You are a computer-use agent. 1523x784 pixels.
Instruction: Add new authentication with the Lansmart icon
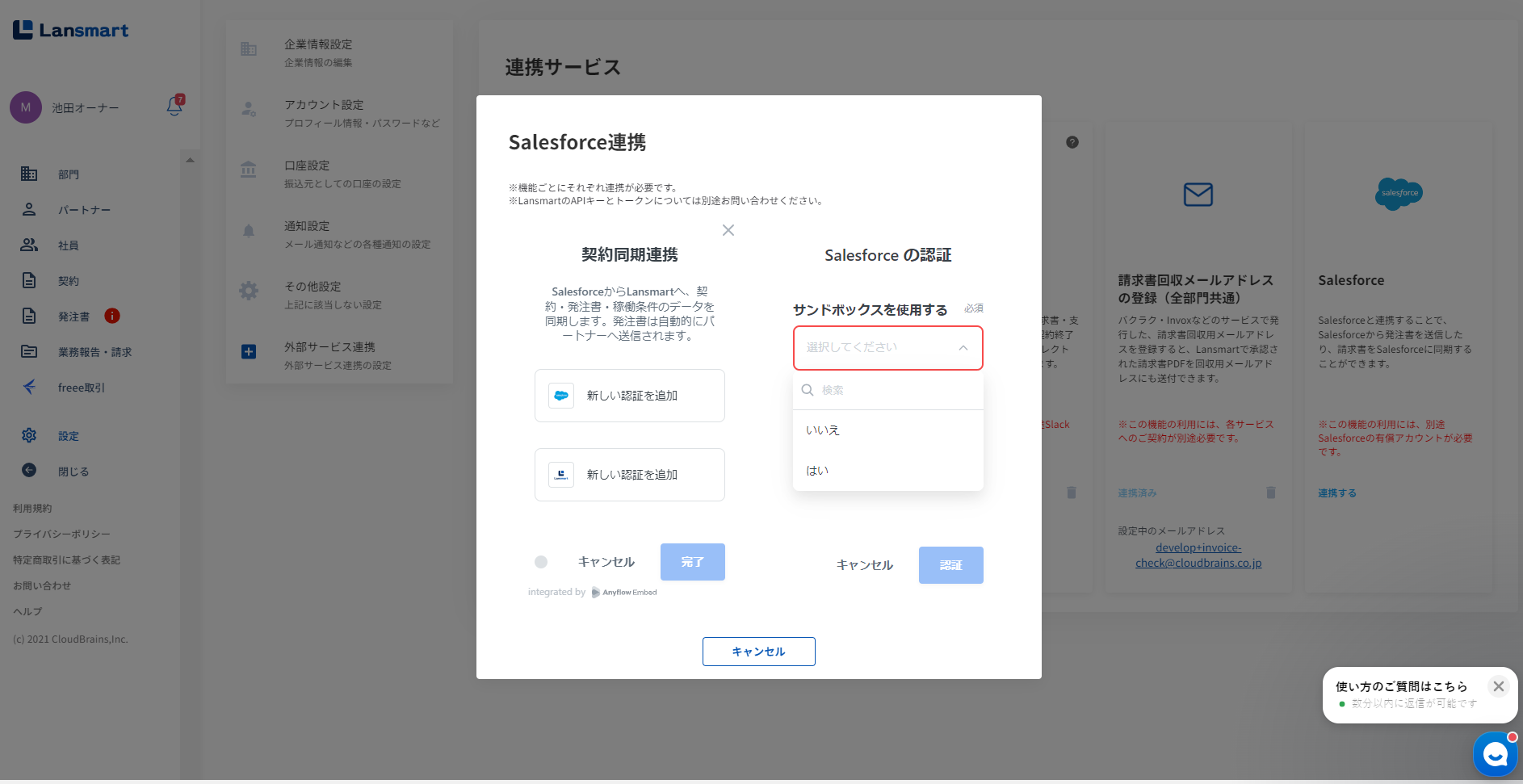click(630, 475)
